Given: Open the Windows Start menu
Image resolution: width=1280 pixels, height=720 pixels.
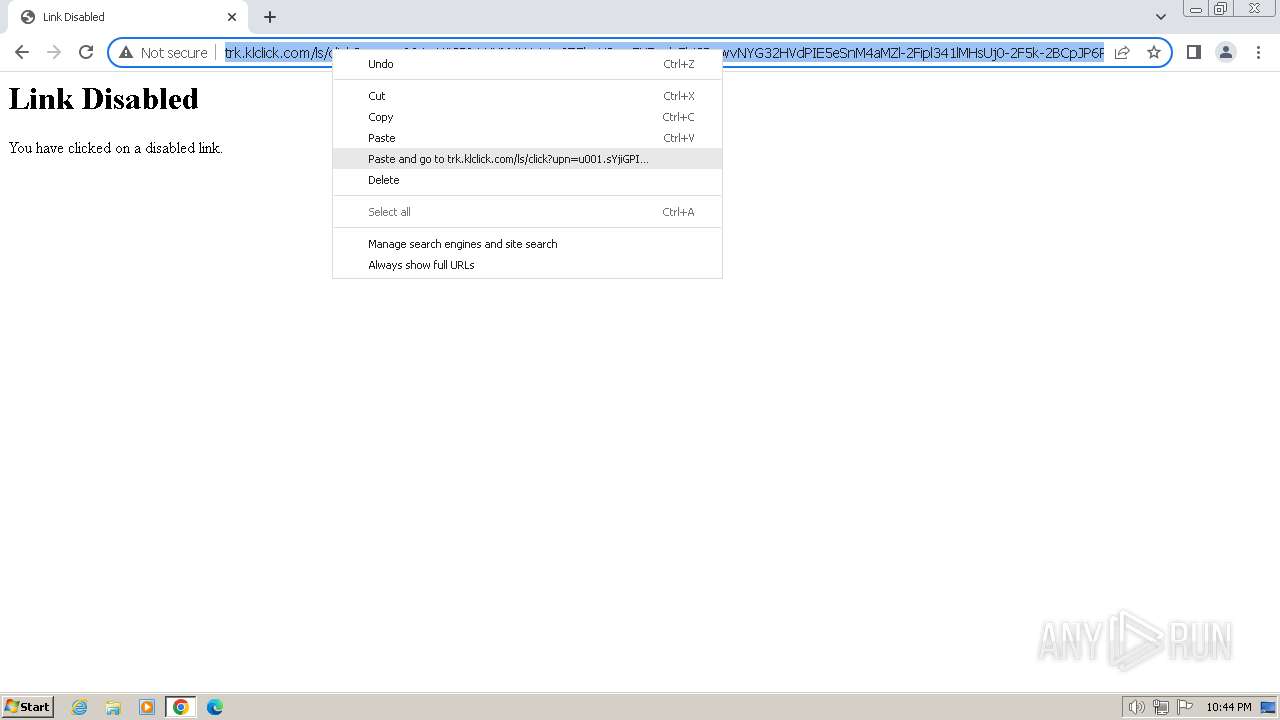Looking at the screenshot, I should click(x=28, y=707).
